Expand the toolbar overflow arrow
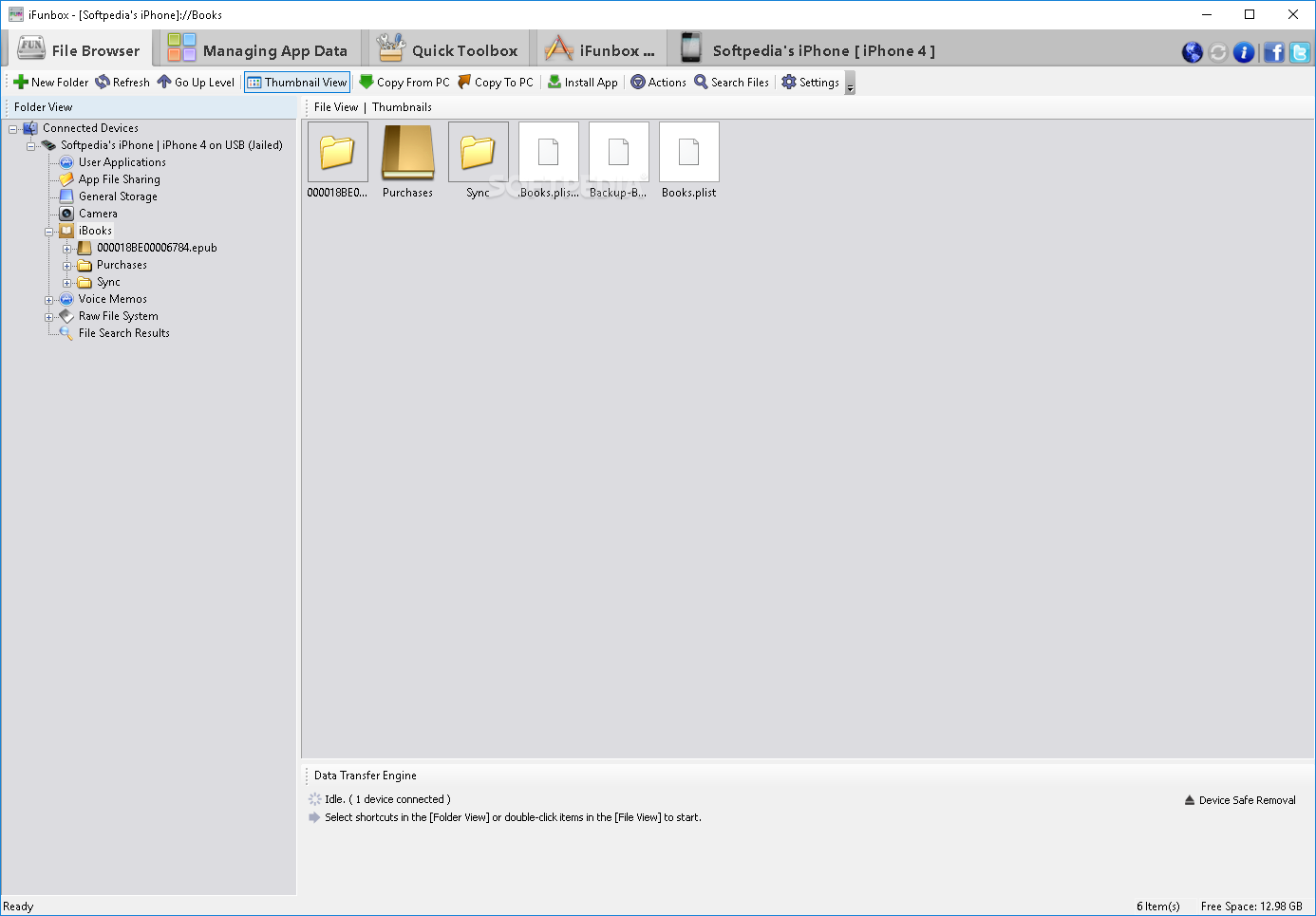 (x=850, y=85)
